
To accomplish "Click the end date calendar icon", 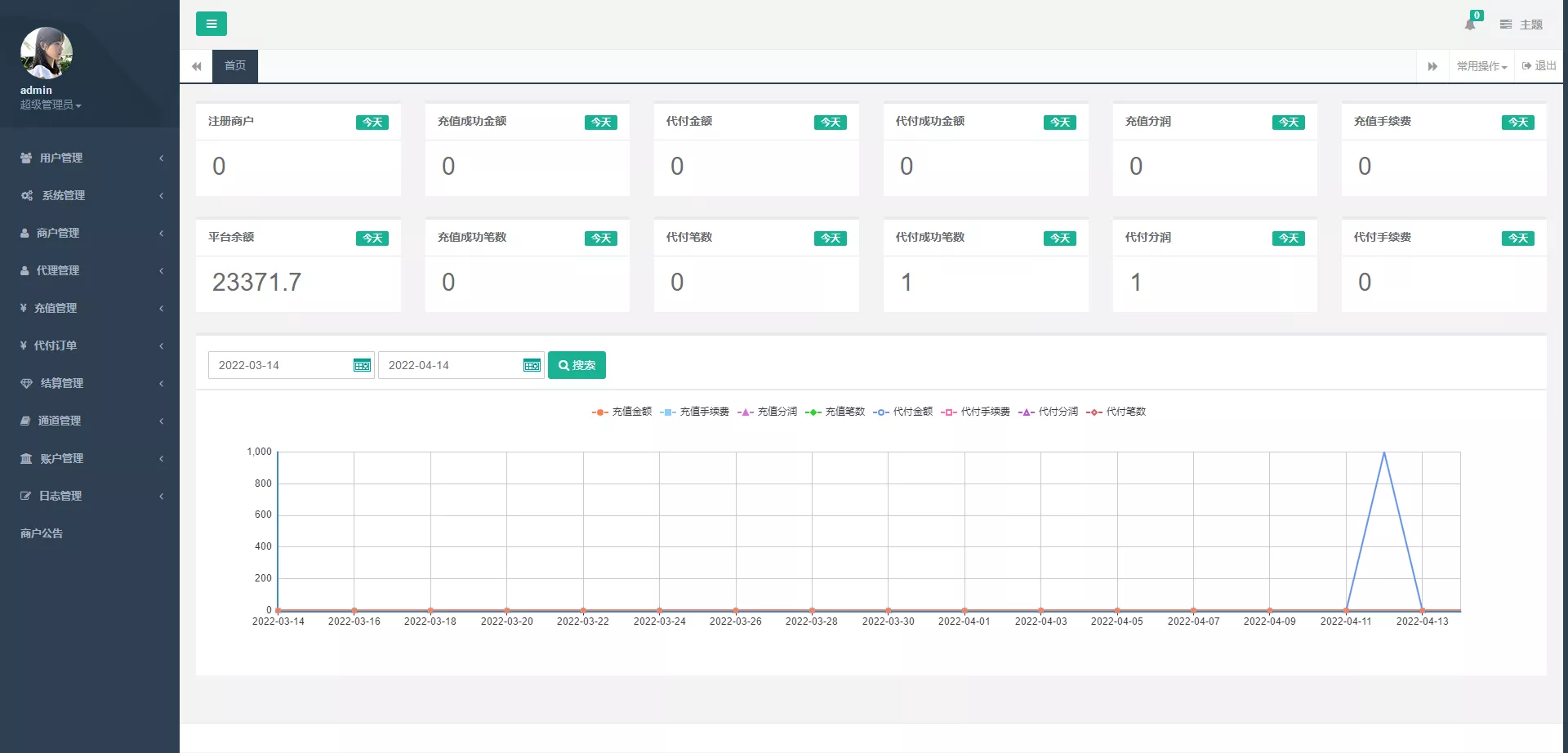I will tap(532, 365).
